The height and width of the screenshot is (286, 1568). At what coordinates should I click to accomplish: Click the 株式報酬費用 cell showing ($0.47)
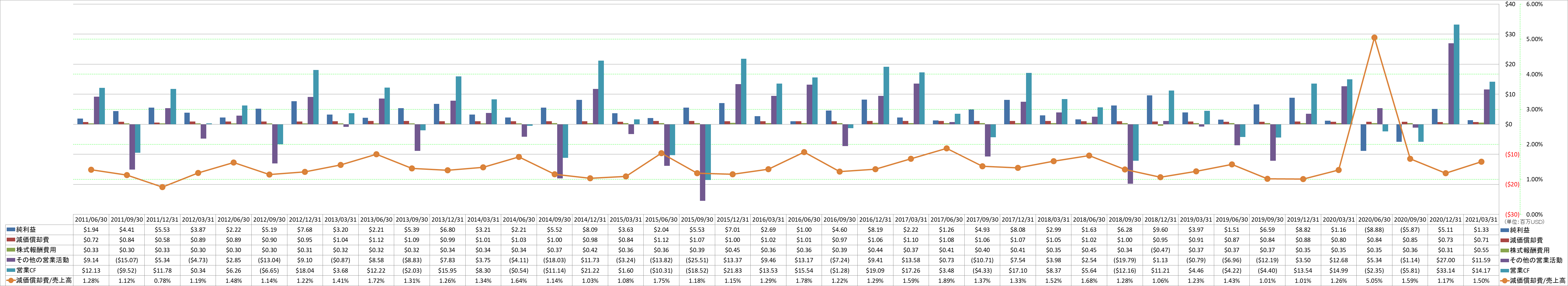pyautogui.click(x=1161, y=250)
